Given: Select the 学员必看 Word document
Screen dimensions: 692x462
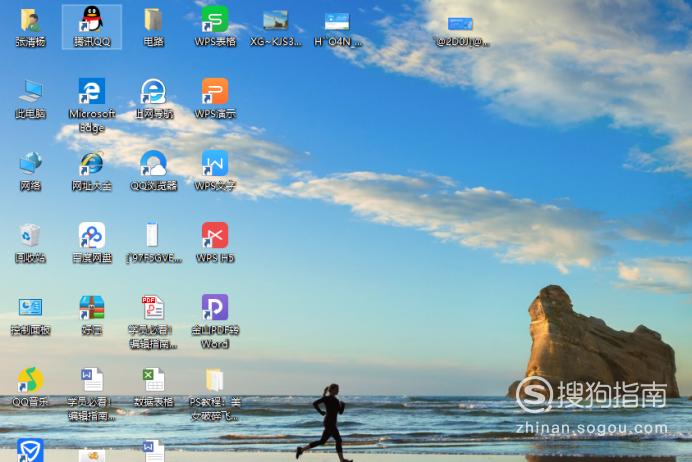Looking at the screenshot, I should point(92,380).
